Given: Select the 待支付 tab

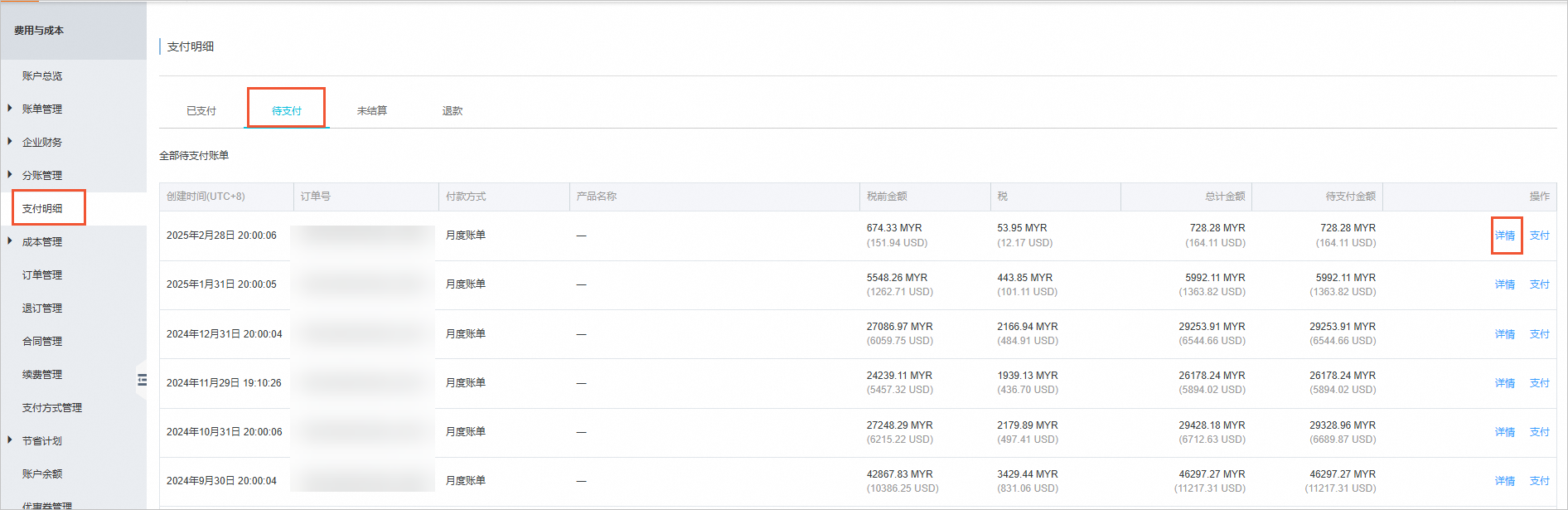Looking at the screenshot, I should click(x=287, y=111).
